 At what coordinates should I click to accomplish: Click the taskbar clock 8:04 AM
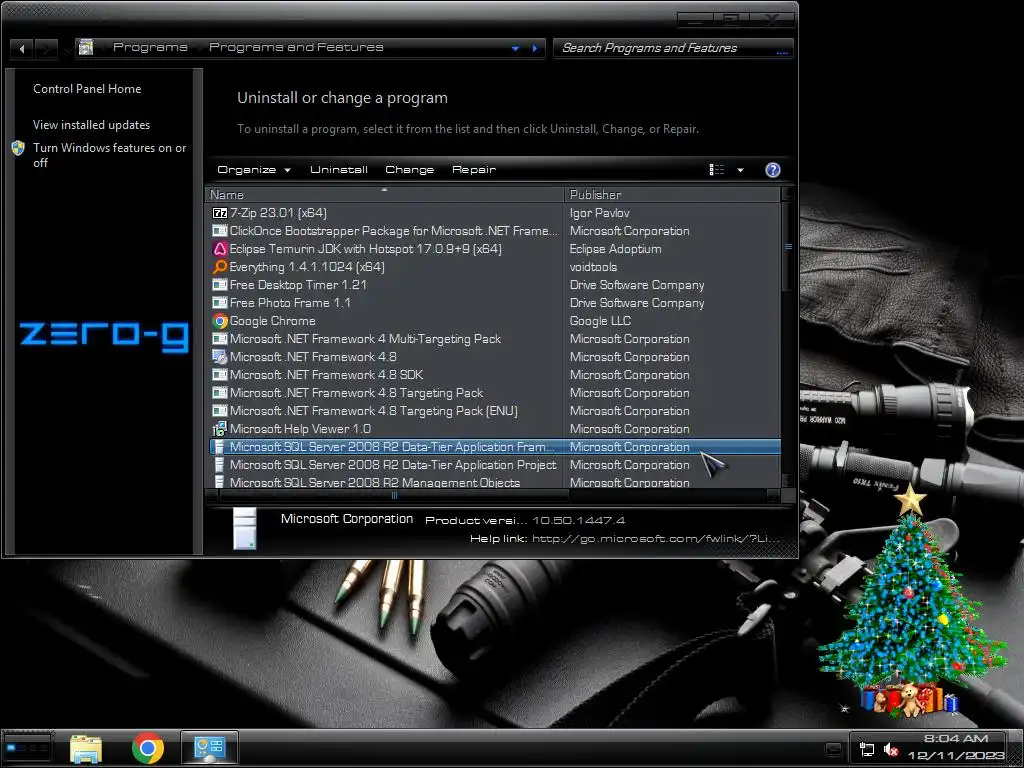tap(955, 739)
